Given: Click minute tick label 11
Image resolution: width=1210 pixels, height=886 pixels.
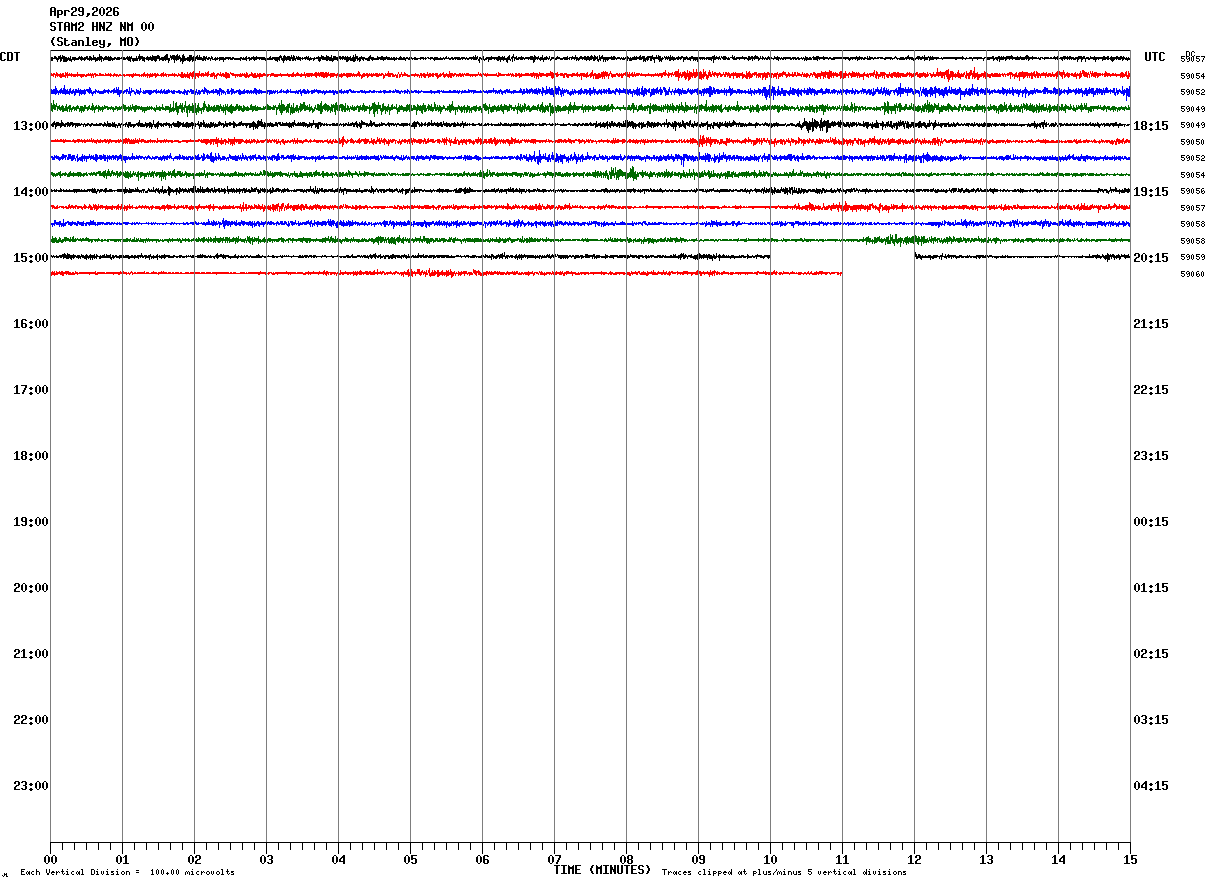Looking at the screenshot, I should click(x=842, y=860).
